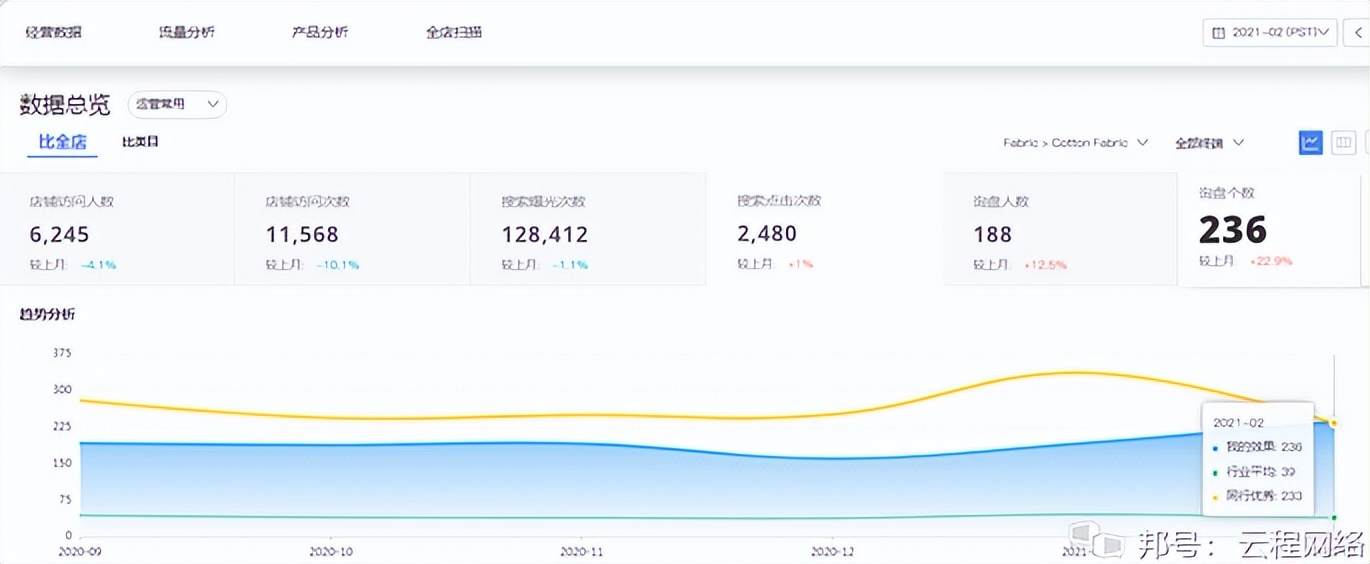The width and height of the screenshot is (1370, 564).
Task: Open the 流量分析 tab
Action: click(x=186, y=32)
